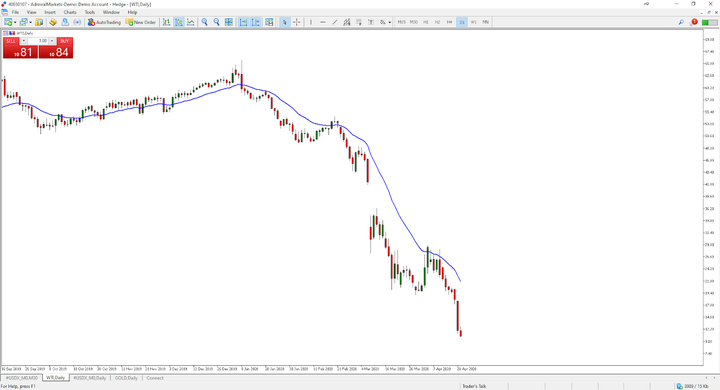Select the Equidistant Channel tool
The width and height of the screenshot is (720, 390).
pyautogui.click(x=347, y=22)
